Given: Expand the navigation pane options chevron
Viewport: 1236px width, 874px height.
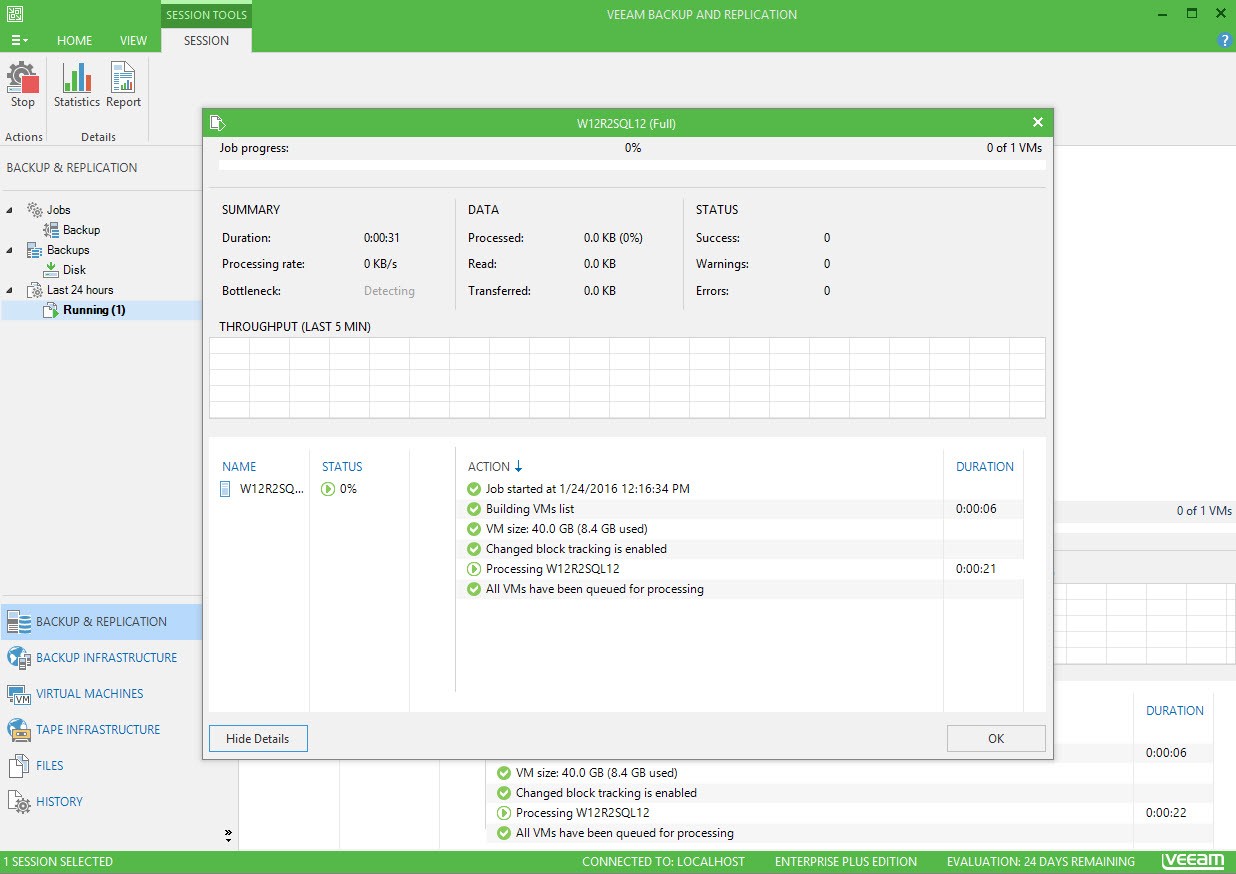Looking at the screenshot, I should [x=228, y=835].
